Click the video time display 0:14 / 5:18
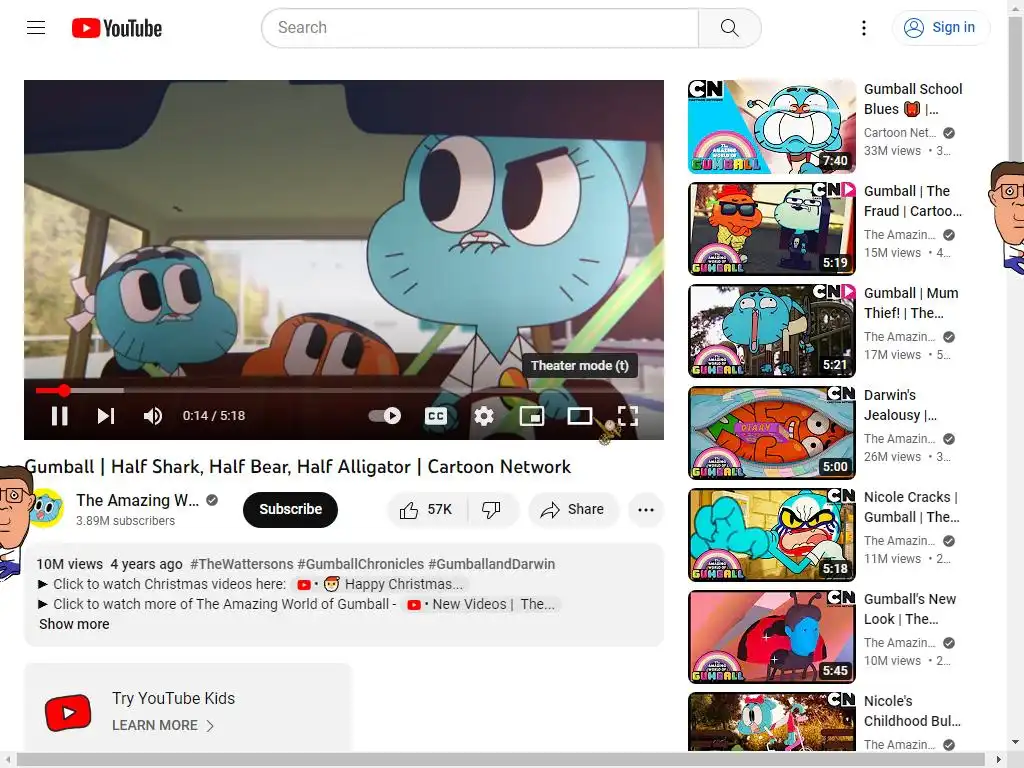This screenshot has width=1024, height=768. 214,416
